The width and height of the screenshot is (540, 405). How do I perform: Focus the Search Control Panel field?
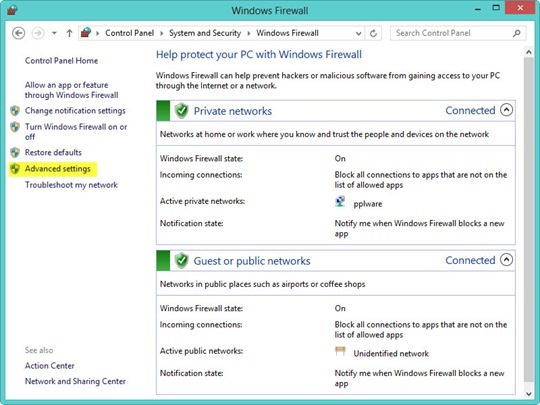click(458, 33)
